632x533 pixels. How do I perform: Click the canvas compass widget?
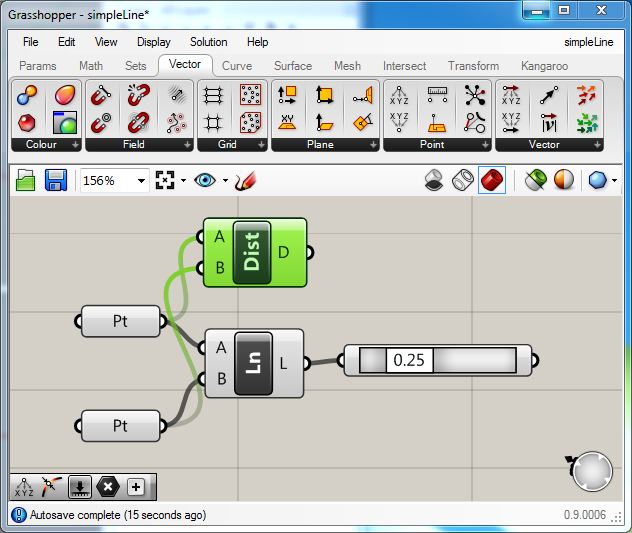pos(592,471)
